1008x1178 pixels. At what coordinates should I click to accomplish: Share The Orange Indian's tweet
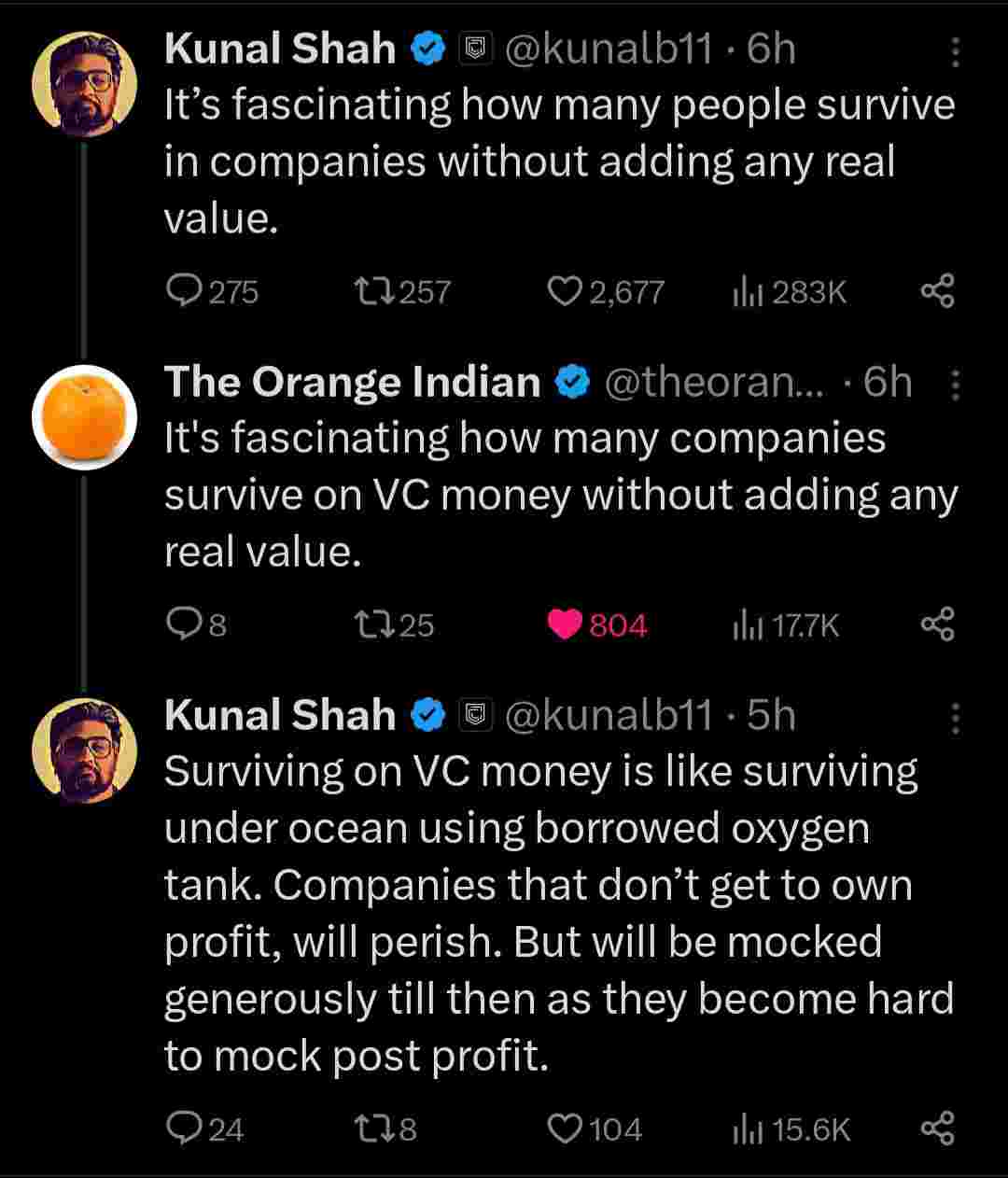(x=937, y=625)
